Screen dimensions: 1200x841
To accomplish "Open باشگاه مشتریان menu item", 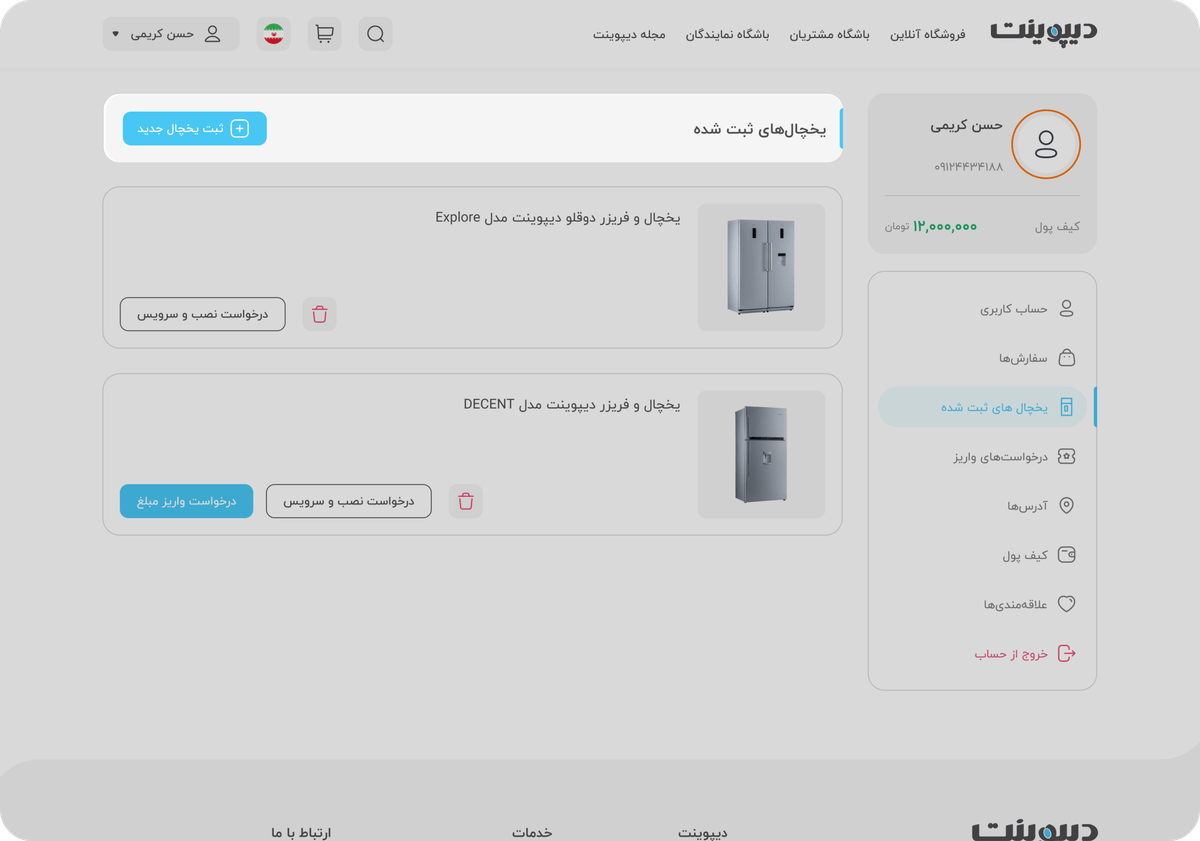I will tap(830, 34).
